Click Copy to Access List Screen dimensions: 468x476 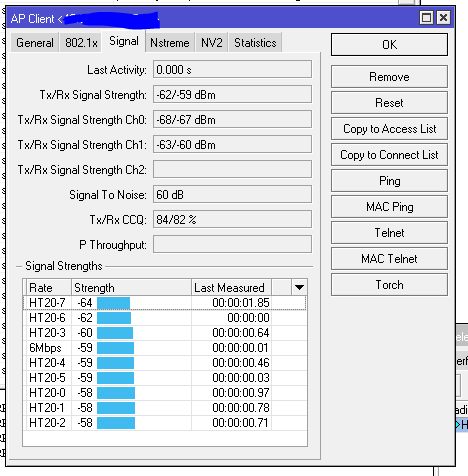(389, 129)
